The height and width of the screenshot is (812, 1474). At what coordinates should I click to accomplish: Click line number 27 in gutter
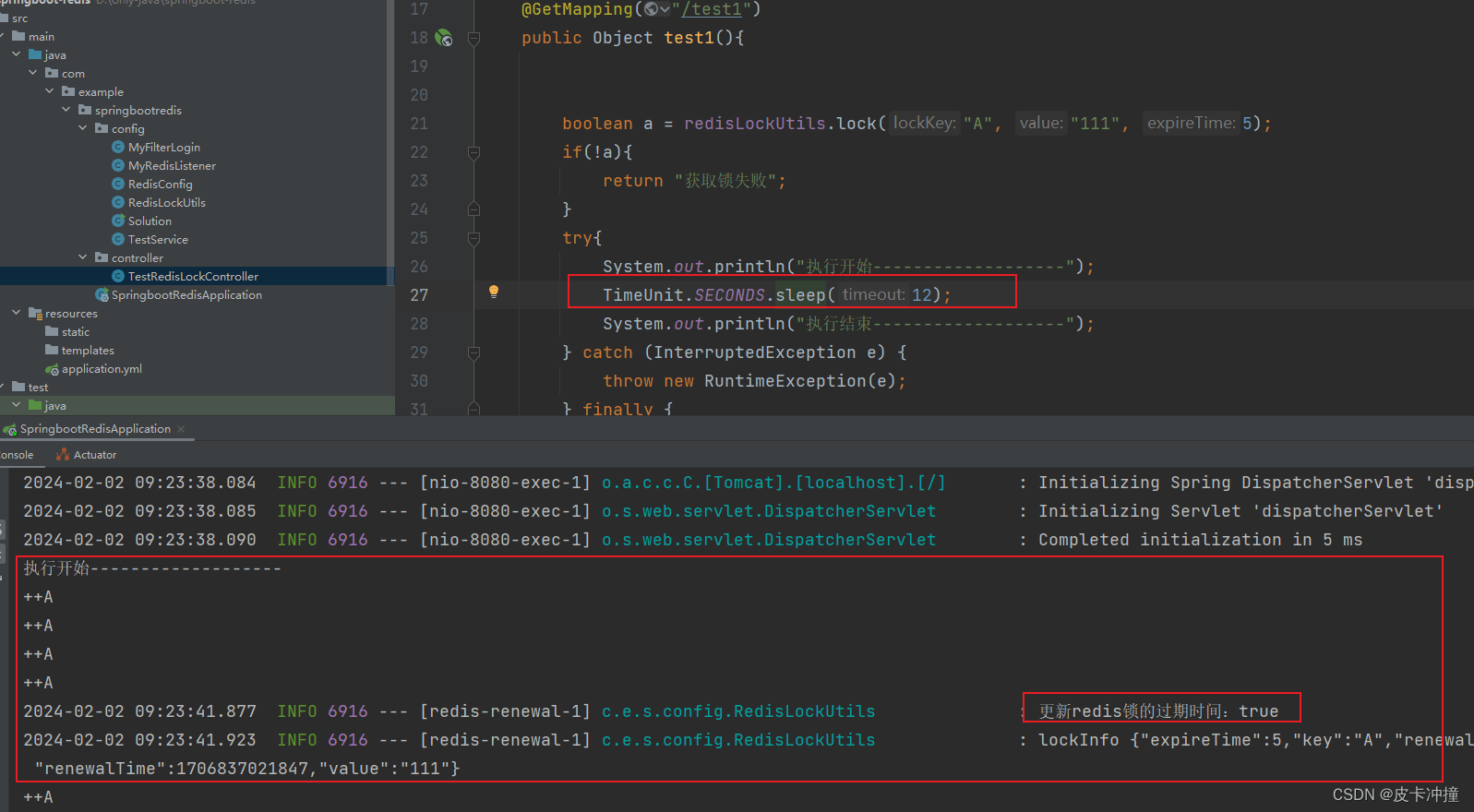[419, 295]
